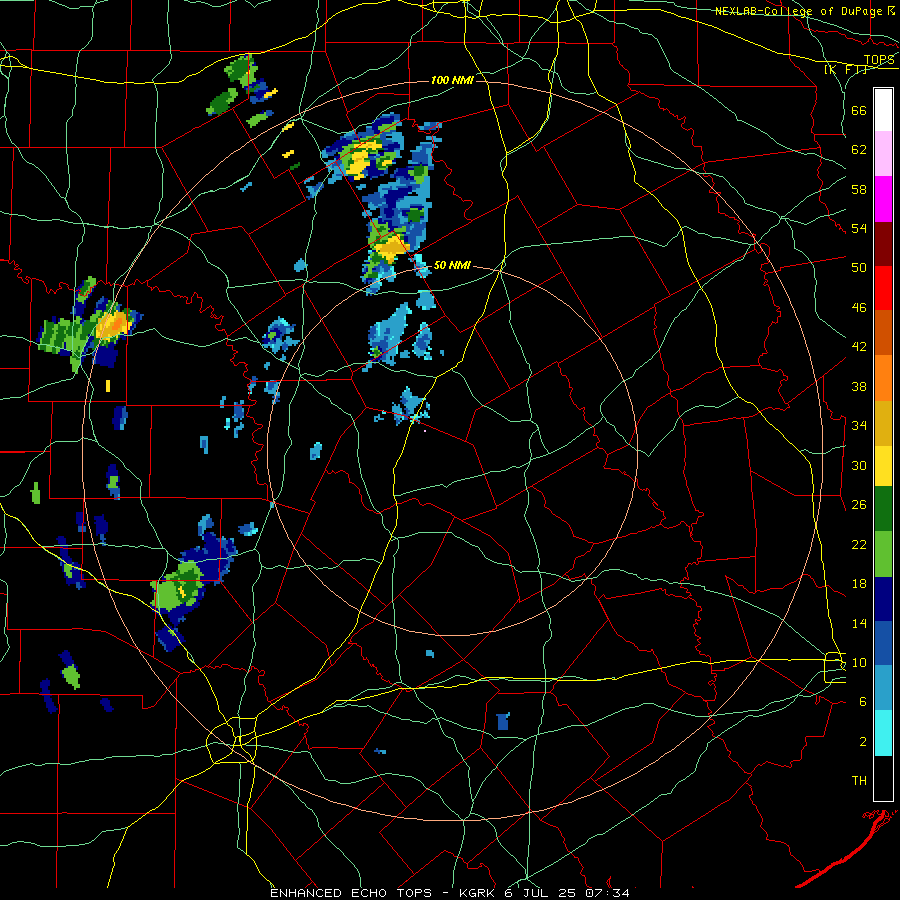Click the "2" legend value
Screen dimensions: 900x900
click(x=863, y=742)
